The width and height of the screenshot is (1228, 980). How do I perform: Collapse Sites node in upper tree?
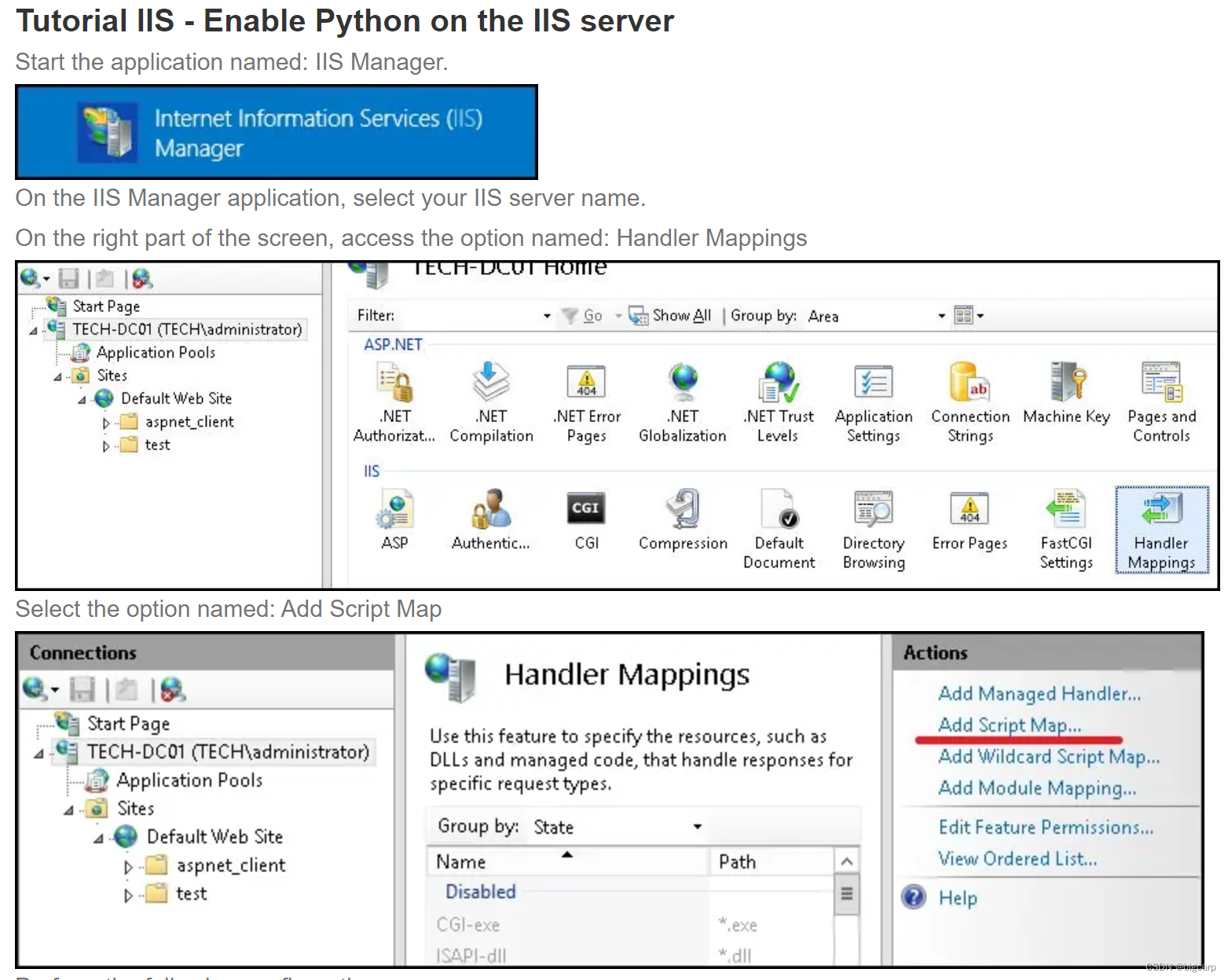pyautogui.click(x=57, y=377)
